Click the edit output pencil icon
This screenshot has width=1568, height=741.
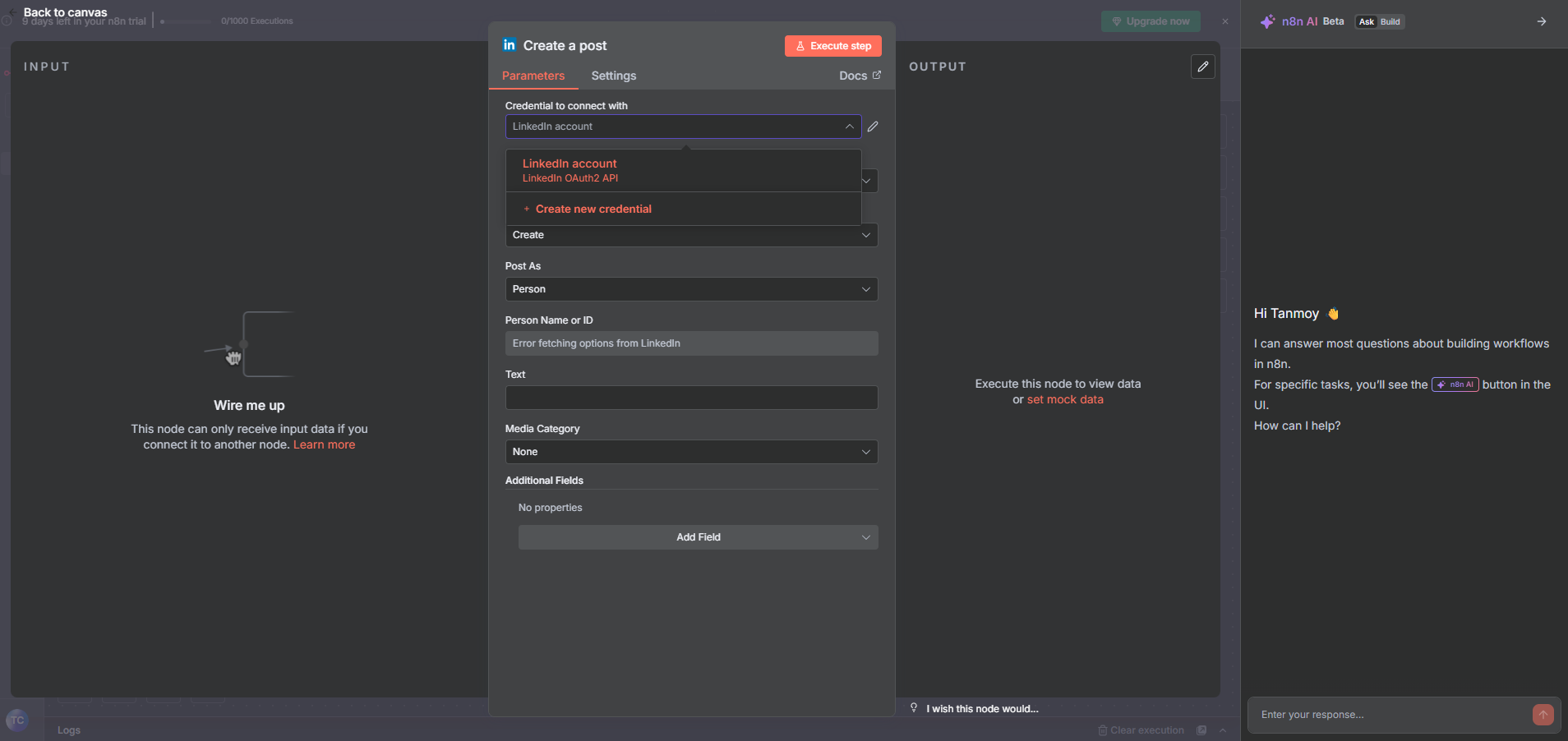pos(1202,67)
